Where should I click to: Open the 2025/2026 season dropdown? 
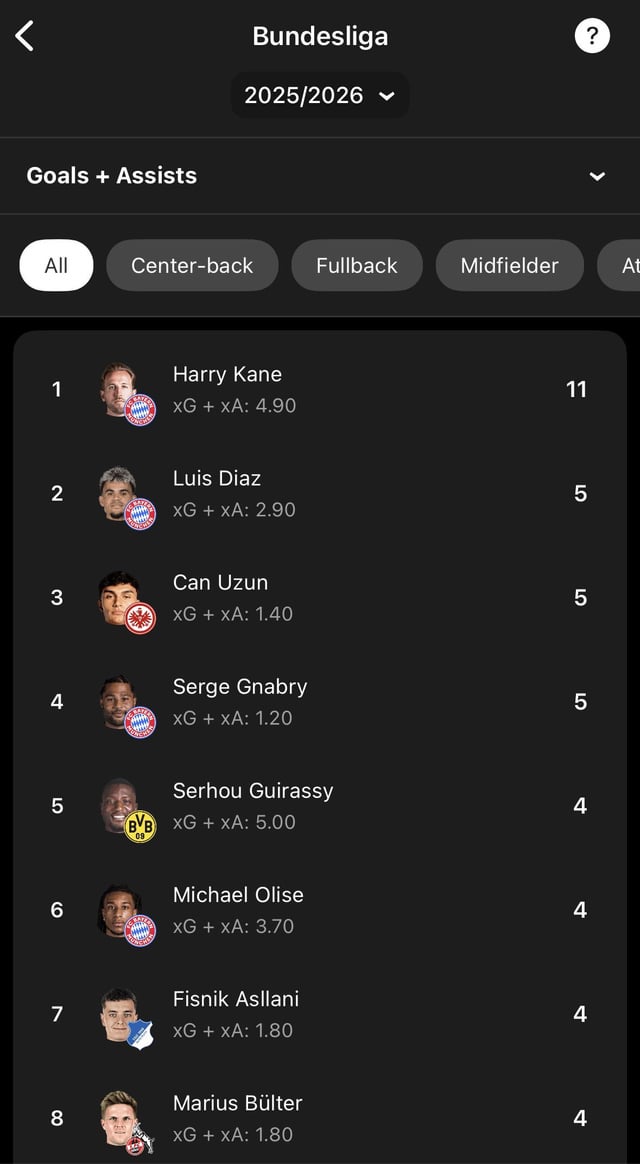click(x=320, y=96)
